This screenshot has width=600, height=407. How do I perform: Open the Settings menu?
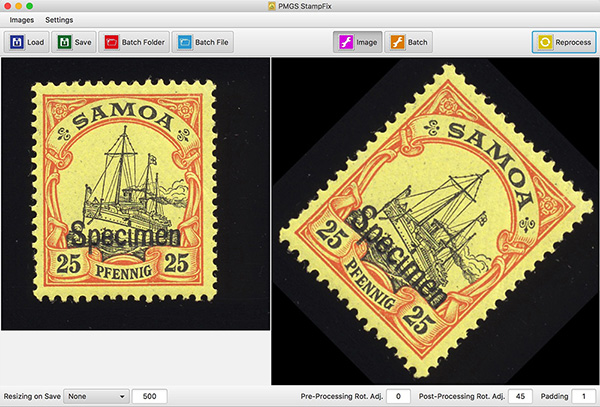(59, 20)
